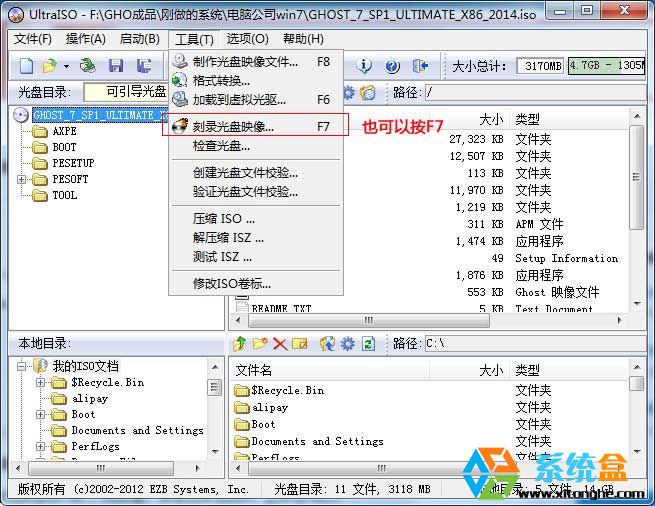Click the Open file folder toolbar icon
This screenshot has width=655, height=506.
pyautogui.click(x=49, y=66)
